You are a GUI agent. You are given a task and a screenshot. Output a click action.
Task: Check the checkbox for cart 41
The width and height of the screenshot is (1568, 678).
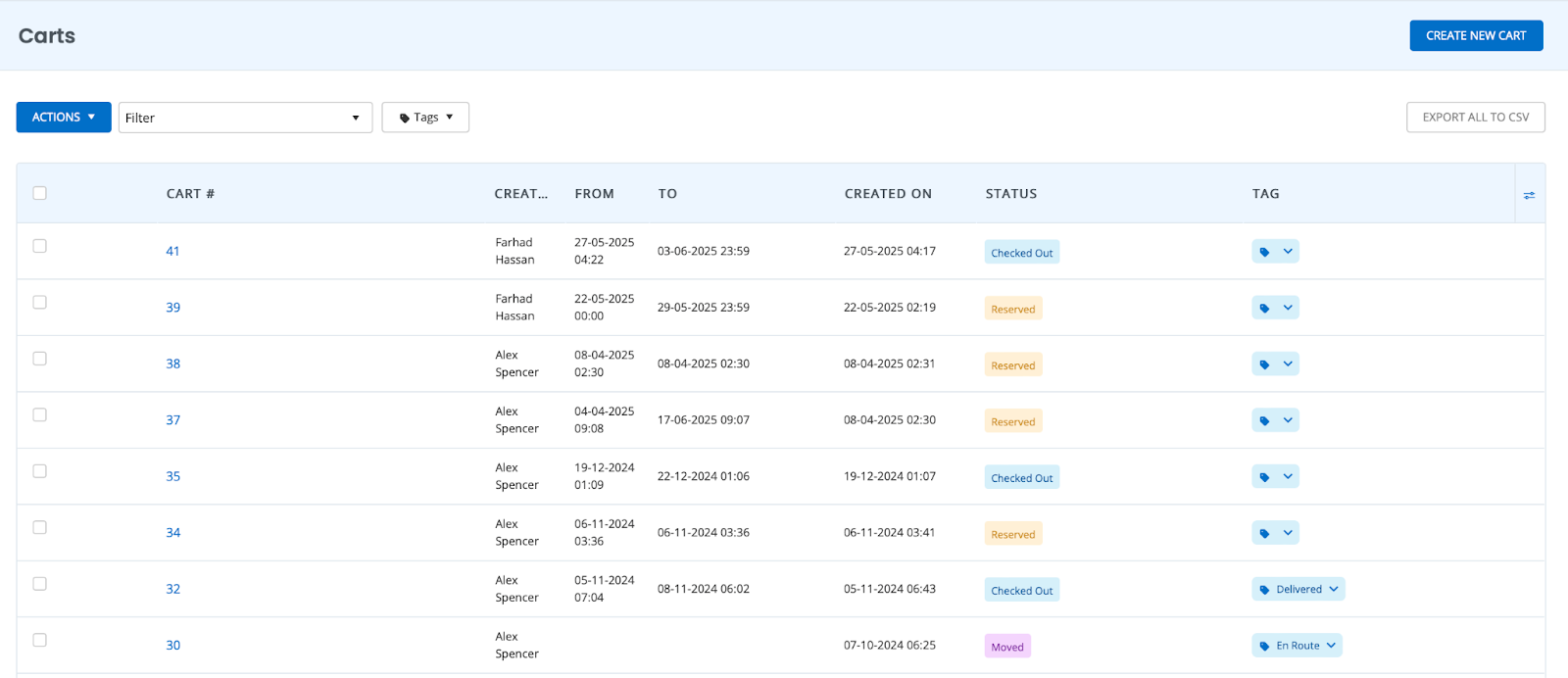click(39, 246)
